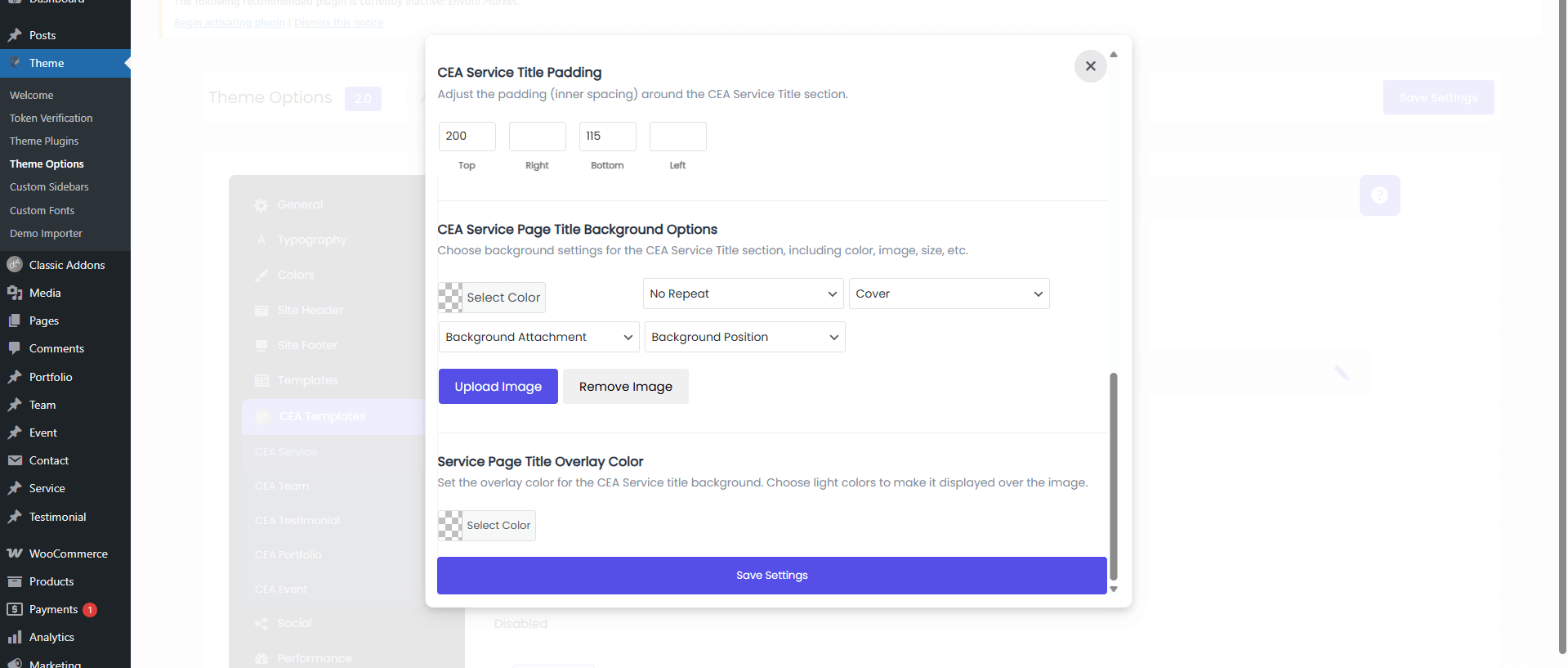Open the Background Attachment dropdown
Image resolution: width=1568 pixels, height=668 pixels.
coord(538,337)
